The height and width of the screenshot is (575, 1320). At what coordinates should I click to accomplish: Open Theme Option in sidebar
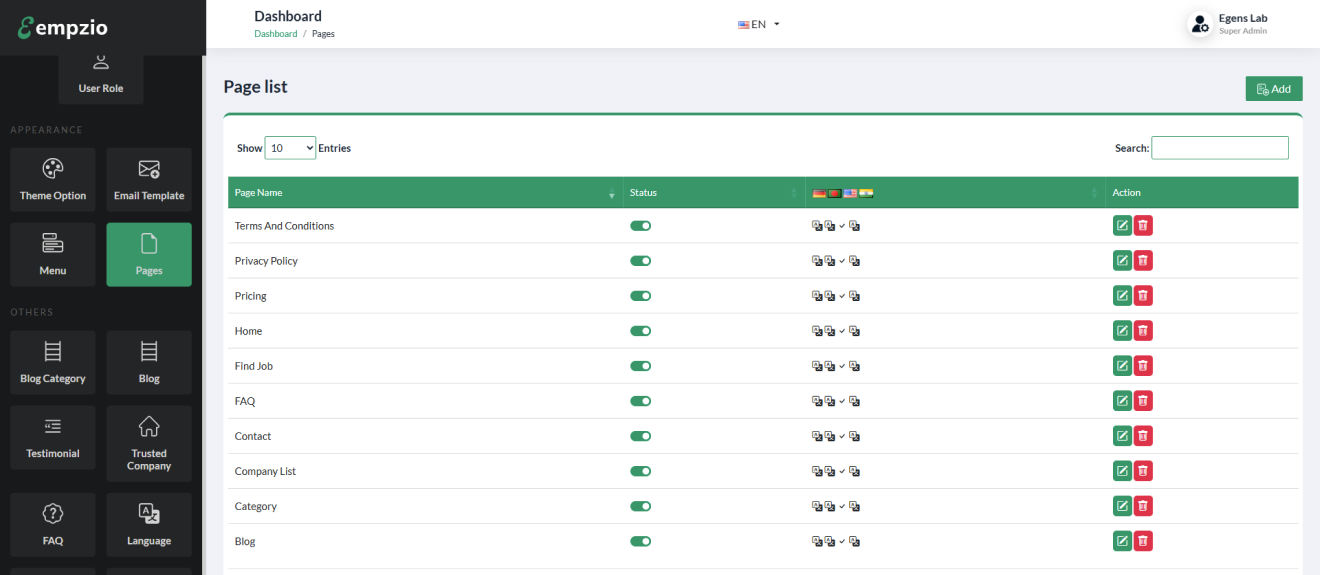pos(53,180)
